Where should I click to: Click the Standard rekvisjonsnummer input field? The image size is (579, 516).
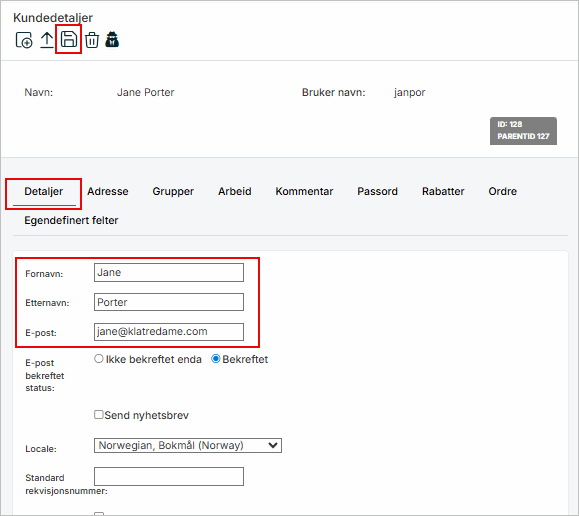click(169, 476)
